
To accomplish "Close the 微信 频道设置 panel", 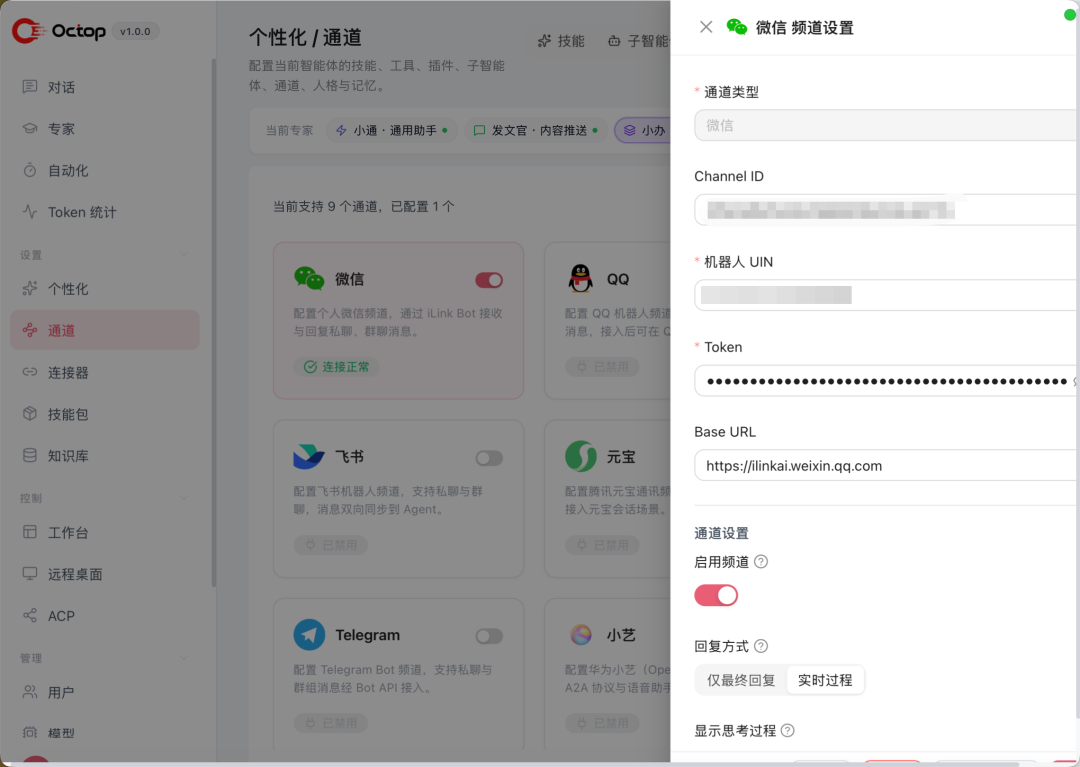I will (706, 27).
